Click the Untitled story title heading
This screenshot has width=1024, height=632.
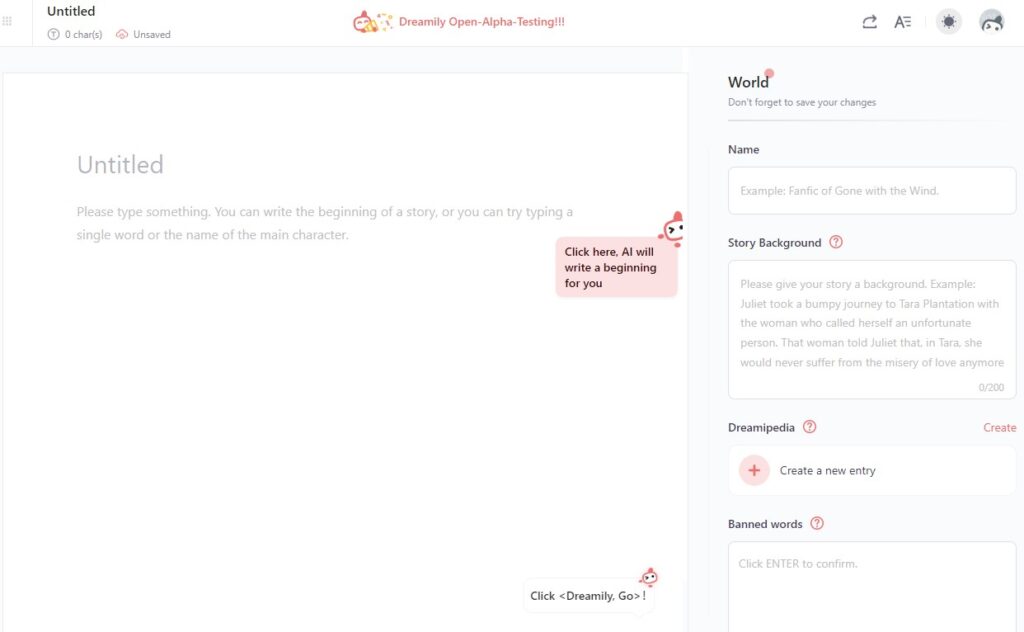click(120, 165)
